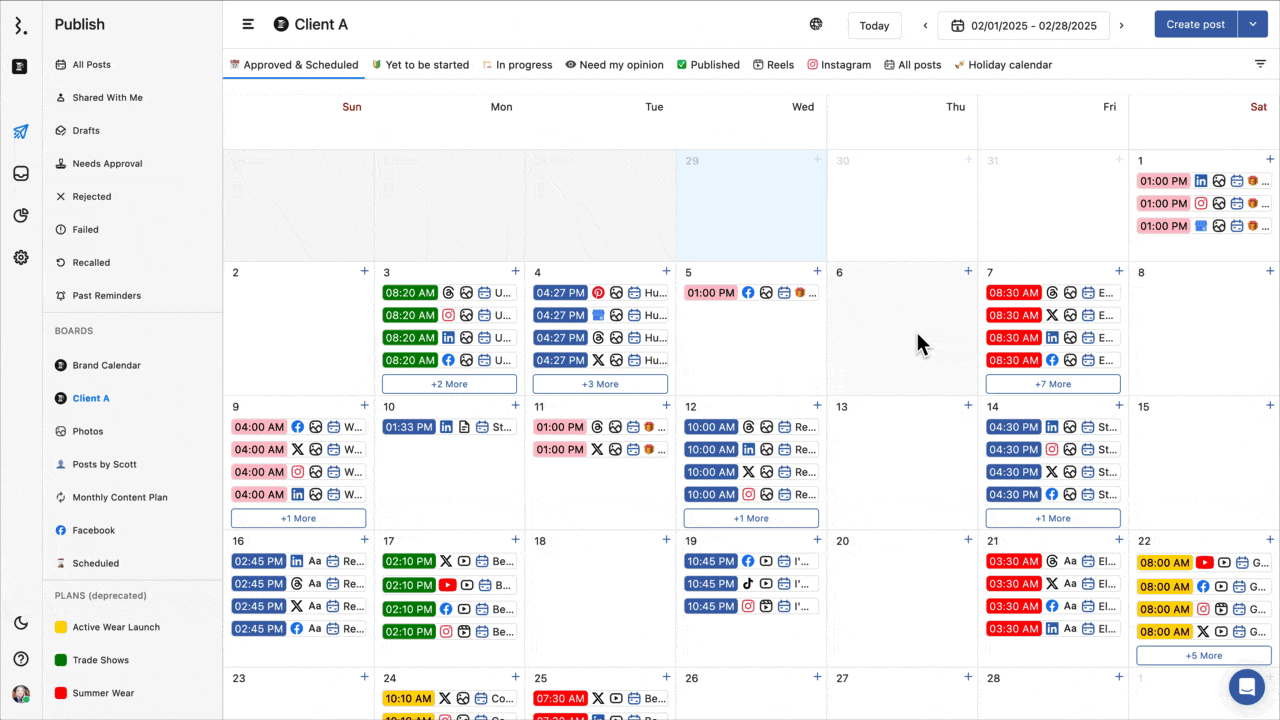The width and height of the screenshot is (1280, 720).
Task: Open the chat support bubble at bottom right
Action: click(1246, 686)
